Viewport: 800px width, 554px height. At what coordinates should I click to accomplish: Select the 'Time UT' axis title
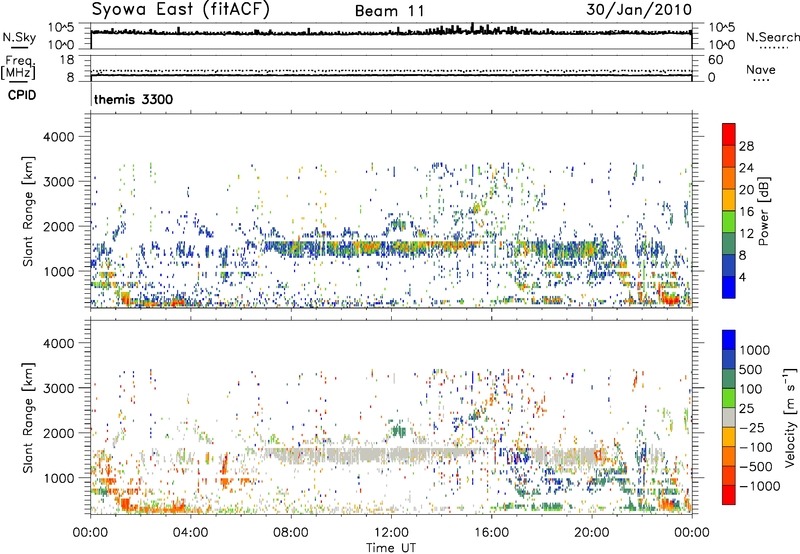pyautogui.click(x=391, y=547)
